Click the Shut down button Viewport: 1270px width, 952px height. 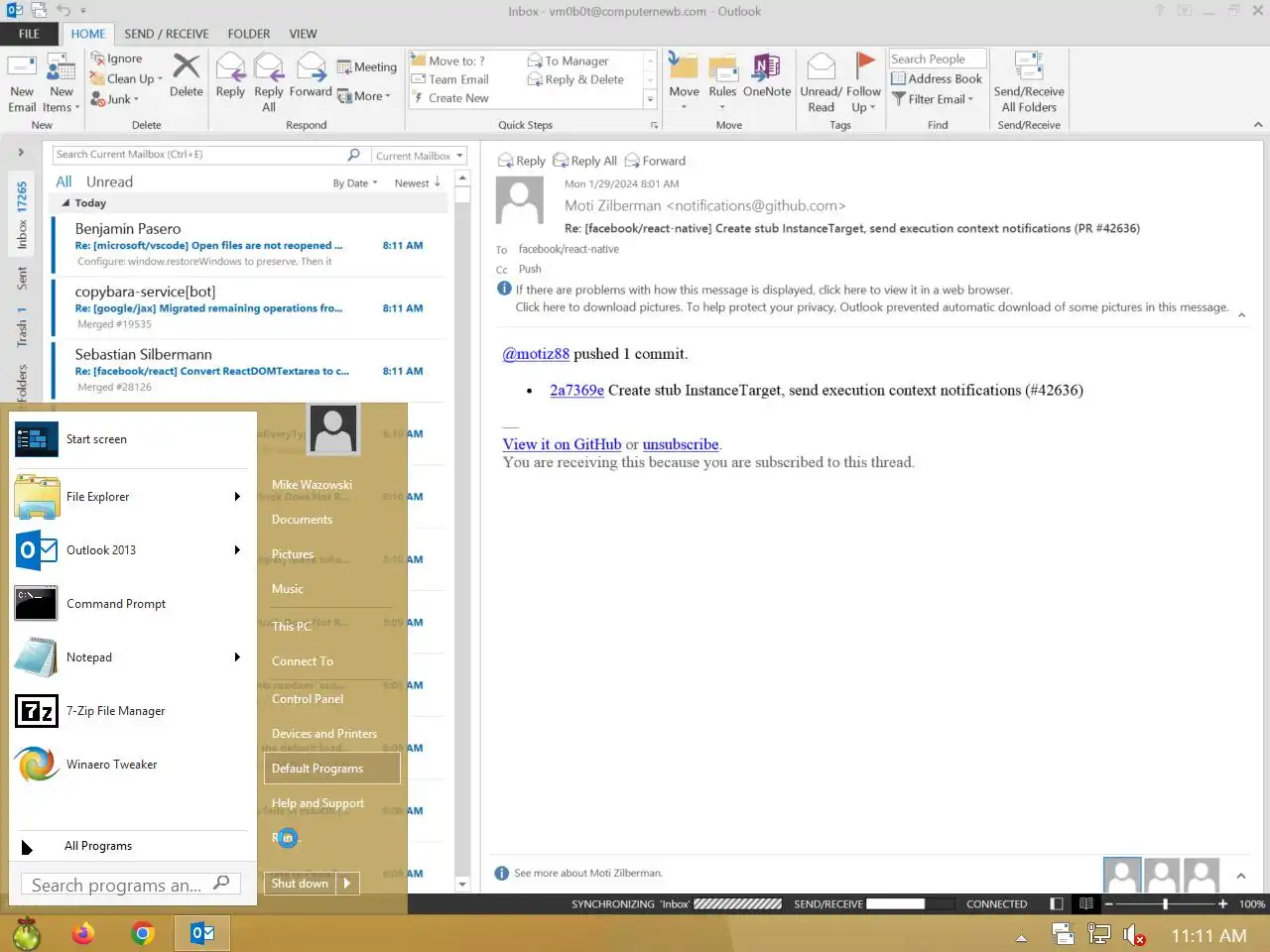[x=300, y=884]
